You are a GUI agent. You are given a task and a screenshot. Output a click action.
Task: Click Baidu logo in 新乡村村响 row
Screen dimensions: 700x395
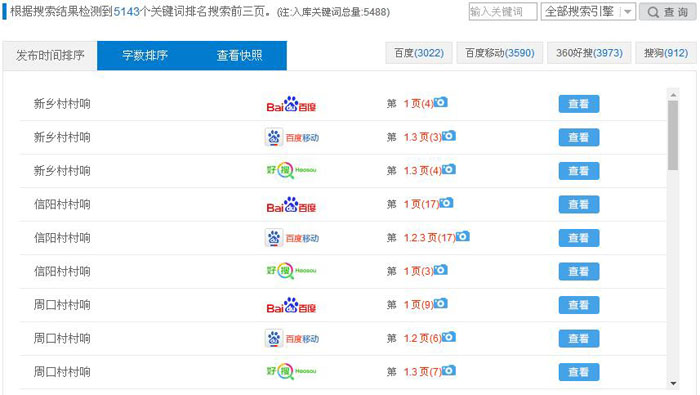(x=291, y=104)
